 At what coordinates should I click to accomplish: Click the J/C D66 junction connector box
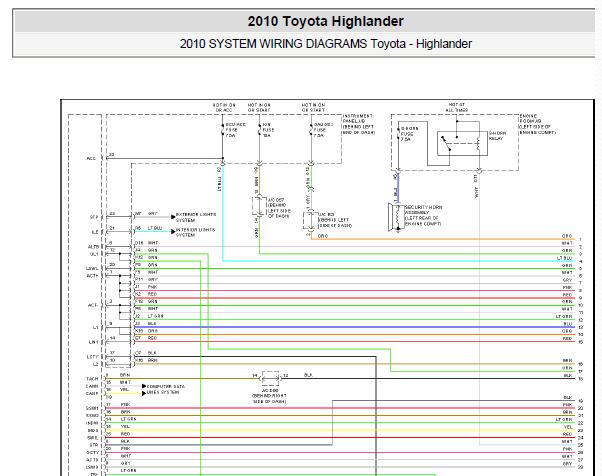click(x=270, y=378)
